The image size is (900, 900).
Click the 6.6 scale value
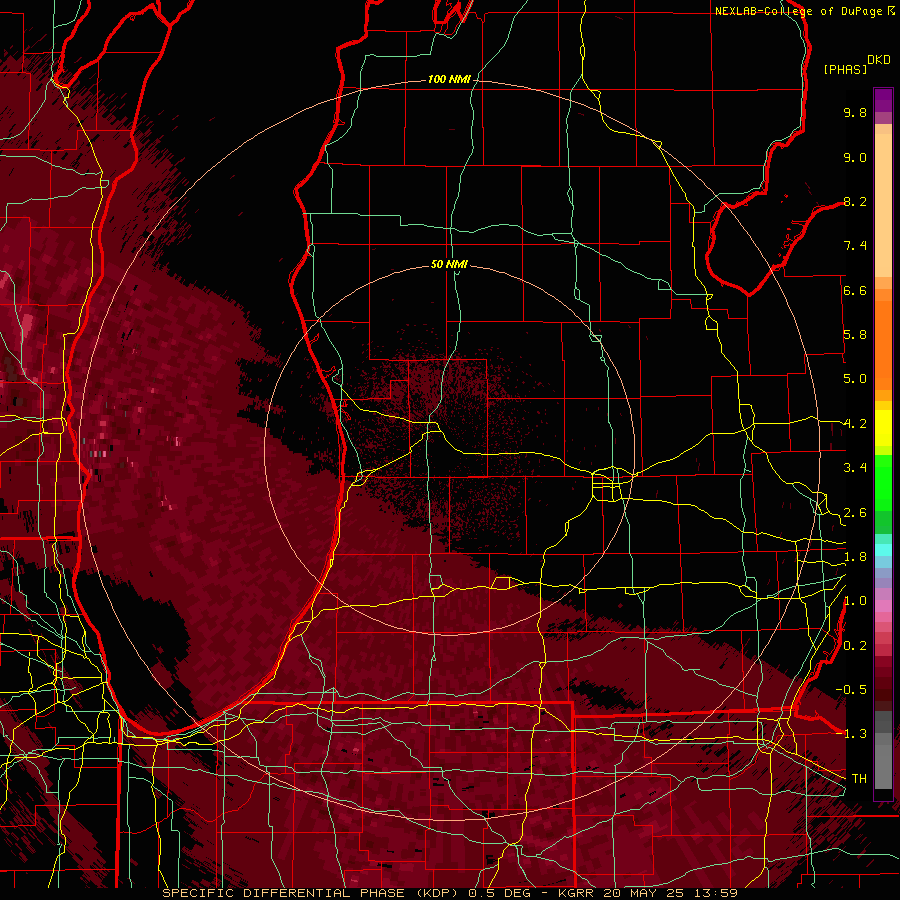[x=855, y=290]
